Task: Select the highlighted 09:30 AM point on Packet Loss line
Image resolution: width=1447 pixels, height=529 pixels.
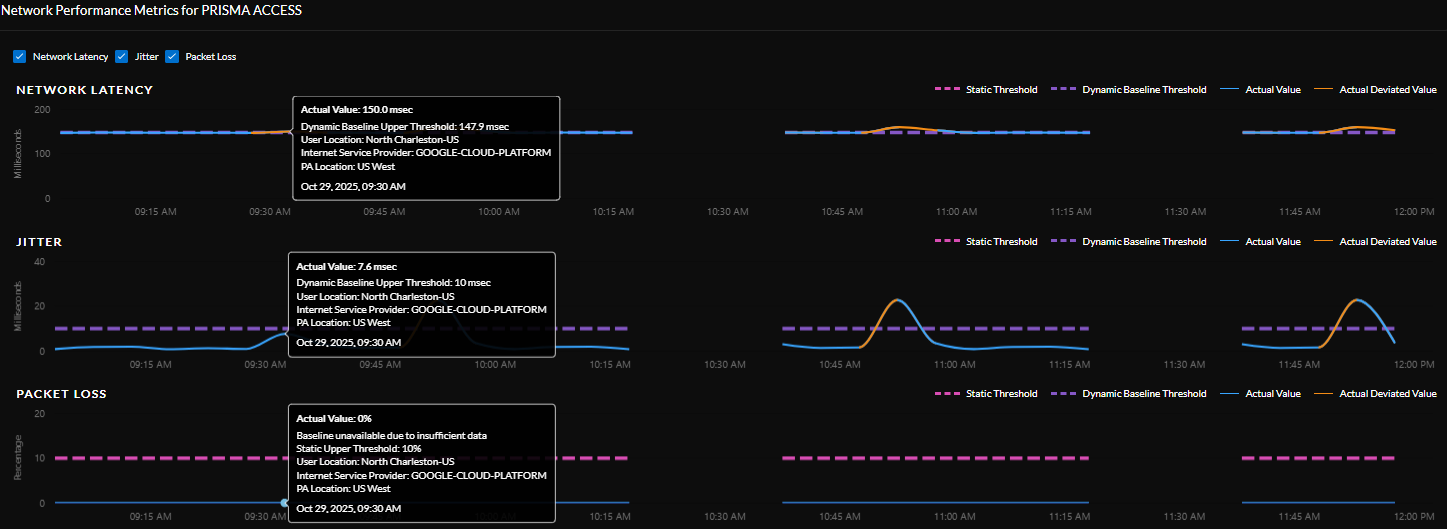Action: tap(285, 502)
